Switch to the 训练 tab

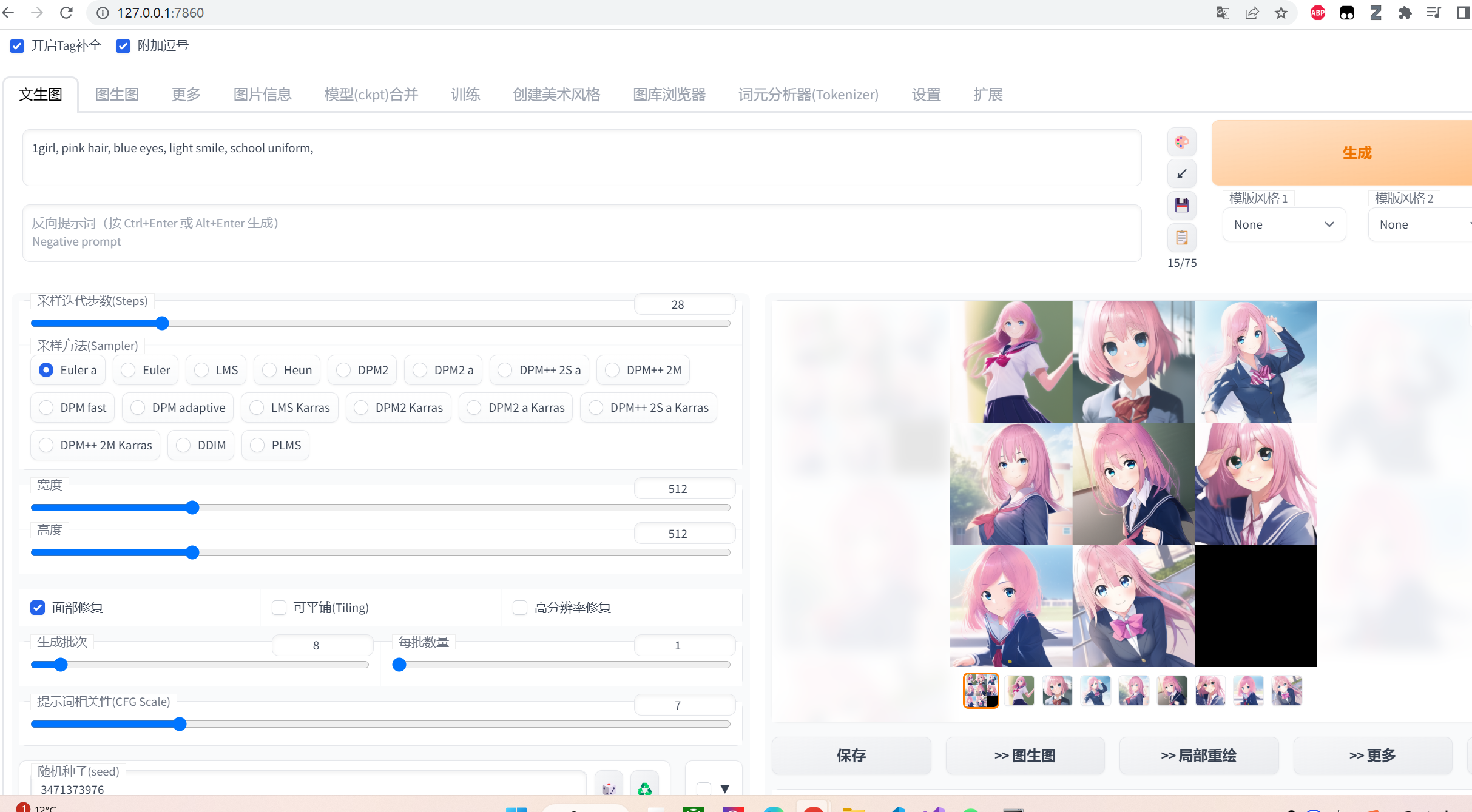tap(465, 95)
